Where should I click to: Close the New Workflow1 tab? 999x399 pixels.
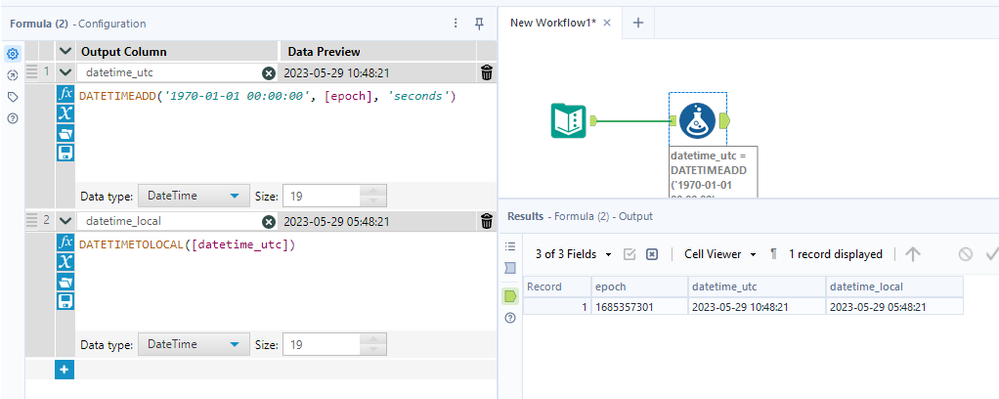(607, 23)
